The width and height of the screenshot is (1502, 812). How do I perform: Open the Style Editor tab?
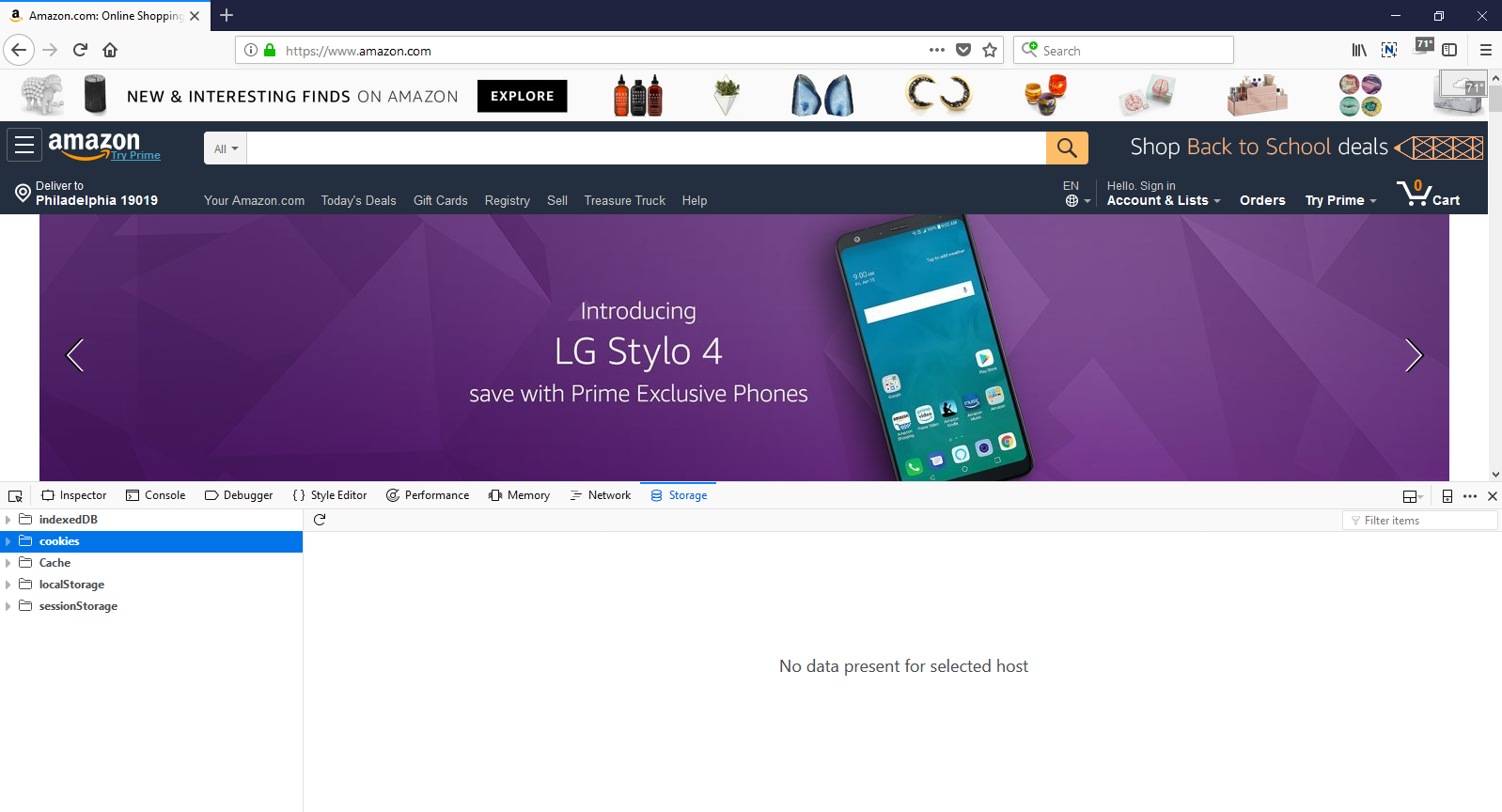[x=330, y=495]
